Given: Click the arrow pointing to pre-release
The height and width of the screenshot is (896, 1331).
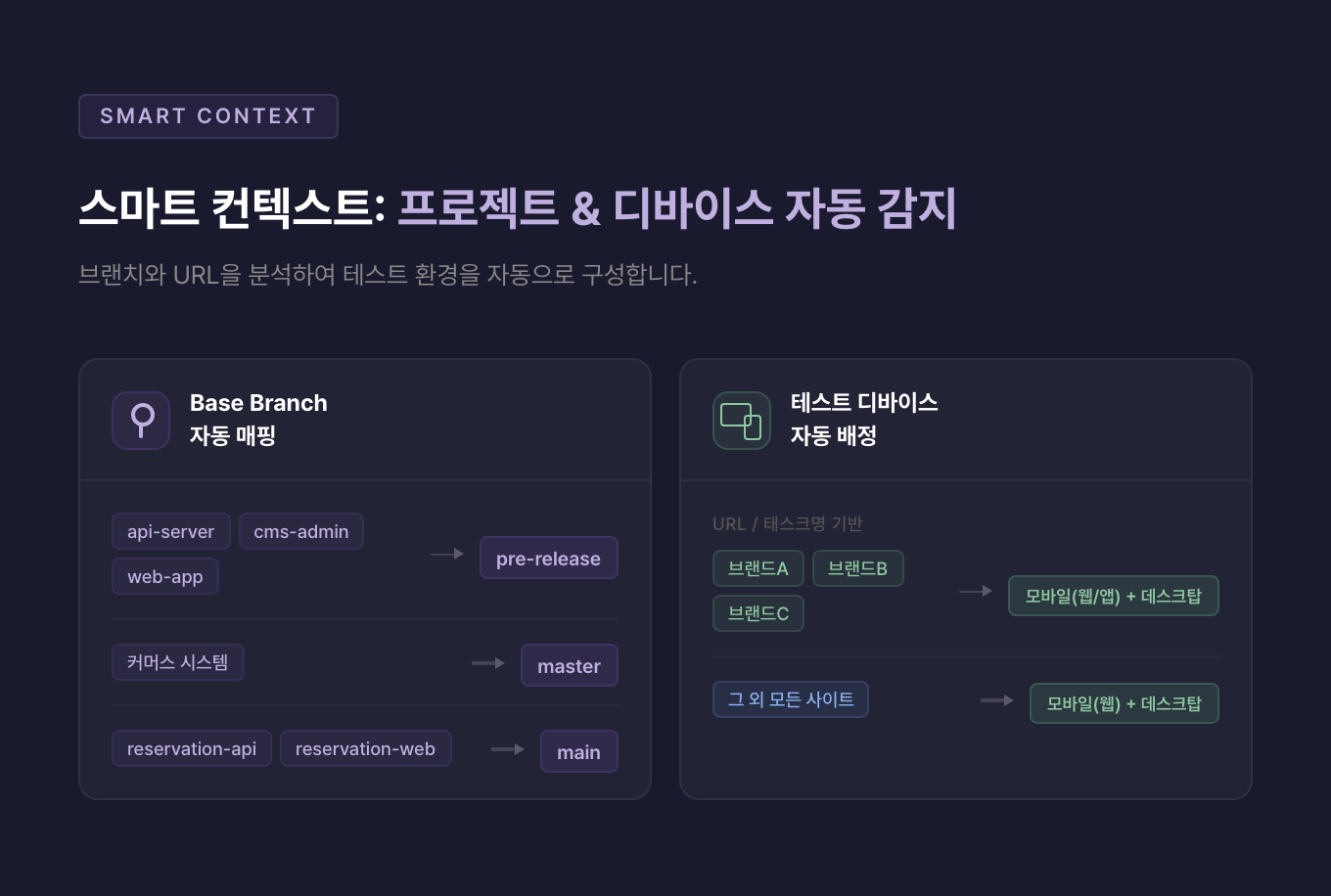Looking at the screenshot, I should tap(447, 554).
